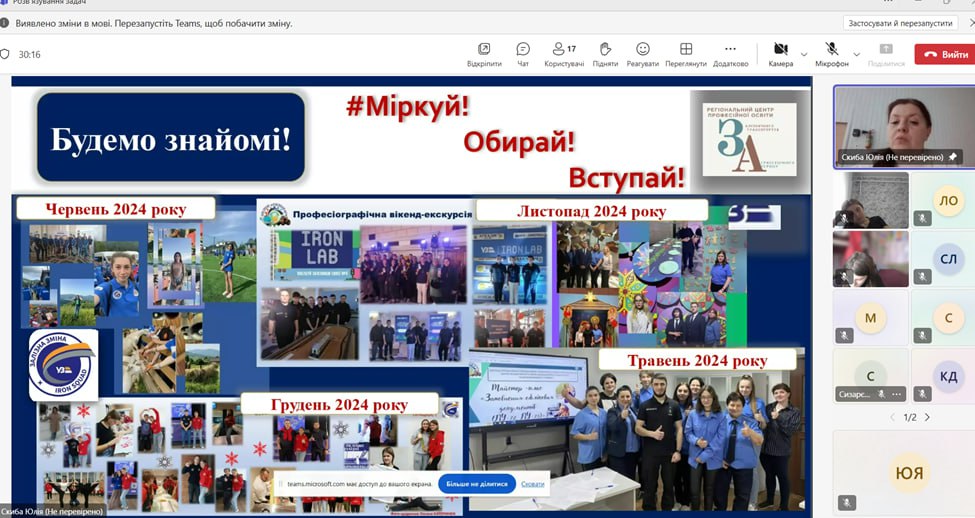Click the muted mic icon on the ЮЯ tile
Viewport: 975px width, 518px height.
click(846, 502)
